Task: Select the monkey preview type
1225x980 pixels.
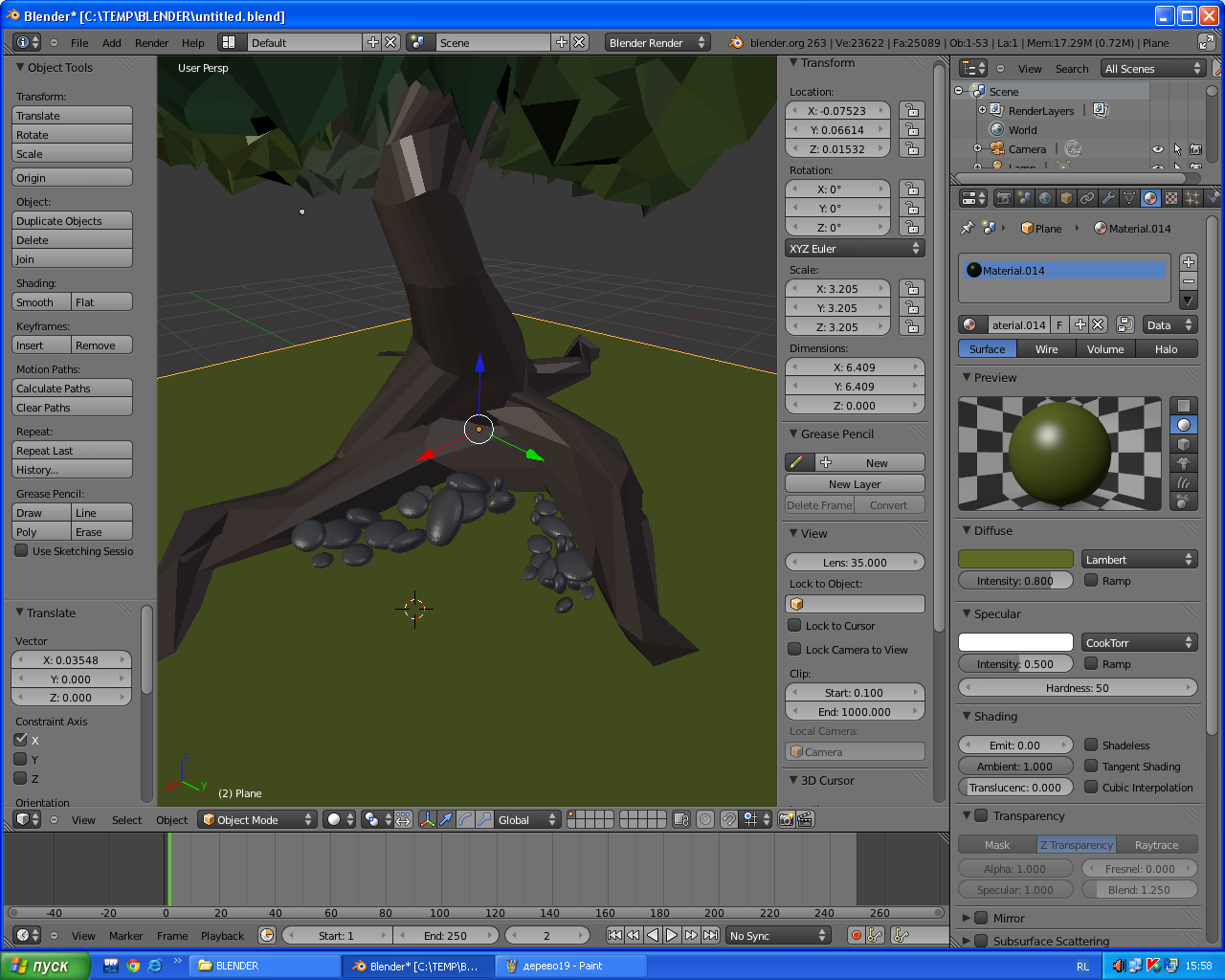Action: [1184, 463]
